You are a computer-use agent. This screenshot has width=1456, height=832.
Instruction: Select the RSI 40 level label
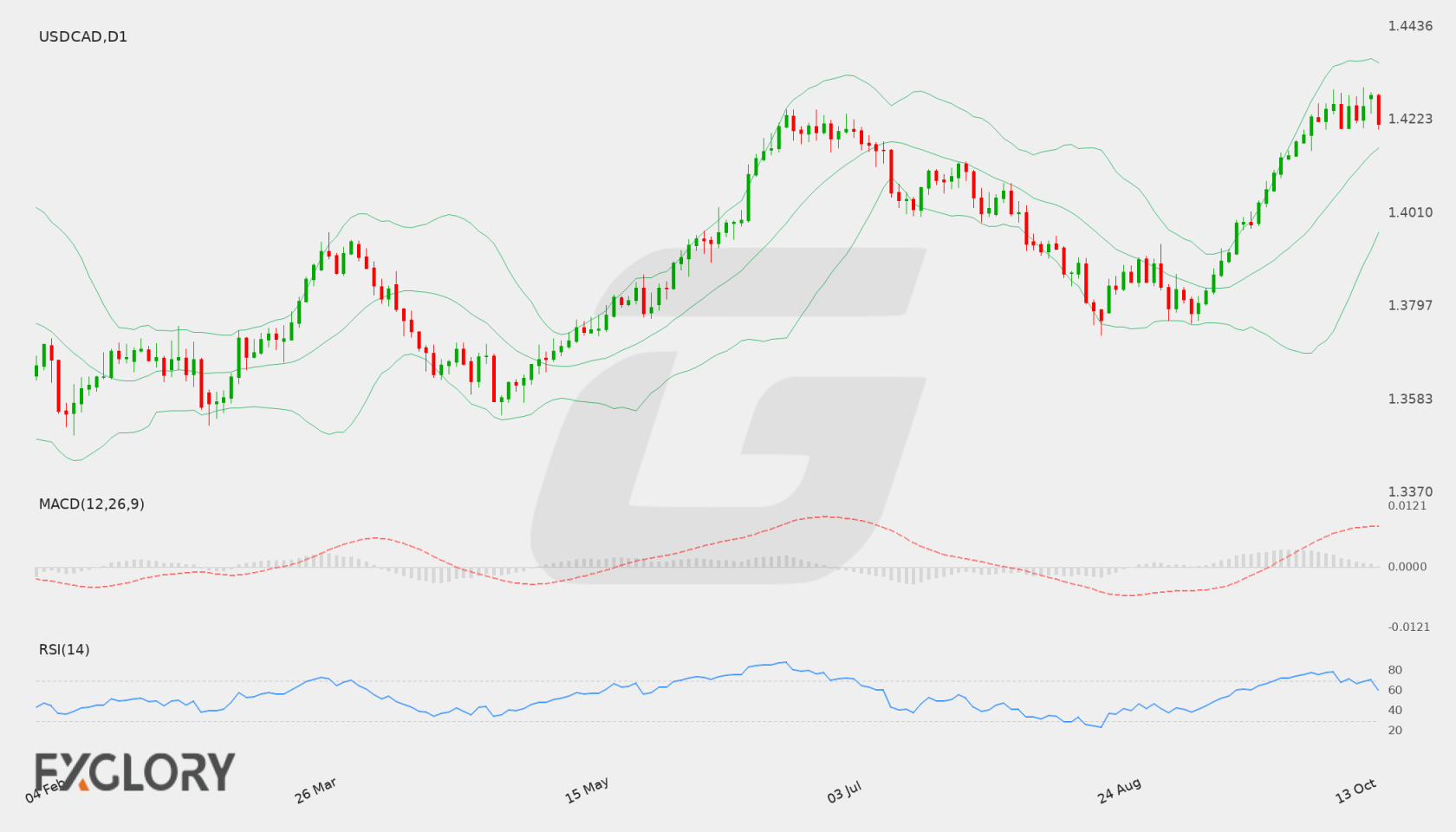pos(1395,710)
